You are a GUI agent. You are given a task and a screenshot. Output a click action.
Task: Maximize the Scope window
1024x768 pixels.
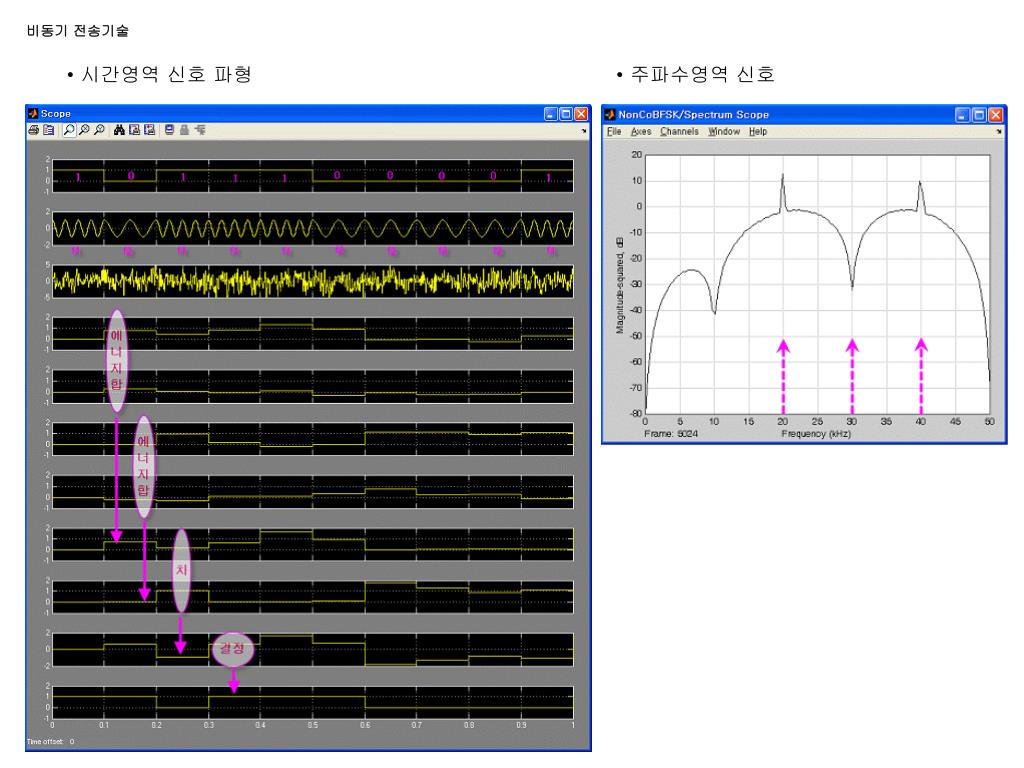coord(566,114)
